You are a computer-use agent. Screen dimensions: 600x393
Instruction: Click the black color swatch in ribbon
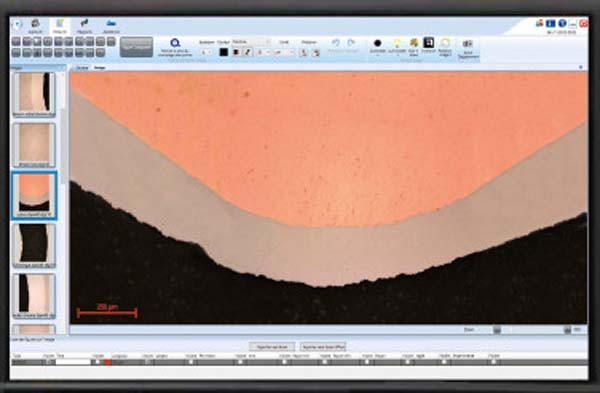(x=224, y=52)
